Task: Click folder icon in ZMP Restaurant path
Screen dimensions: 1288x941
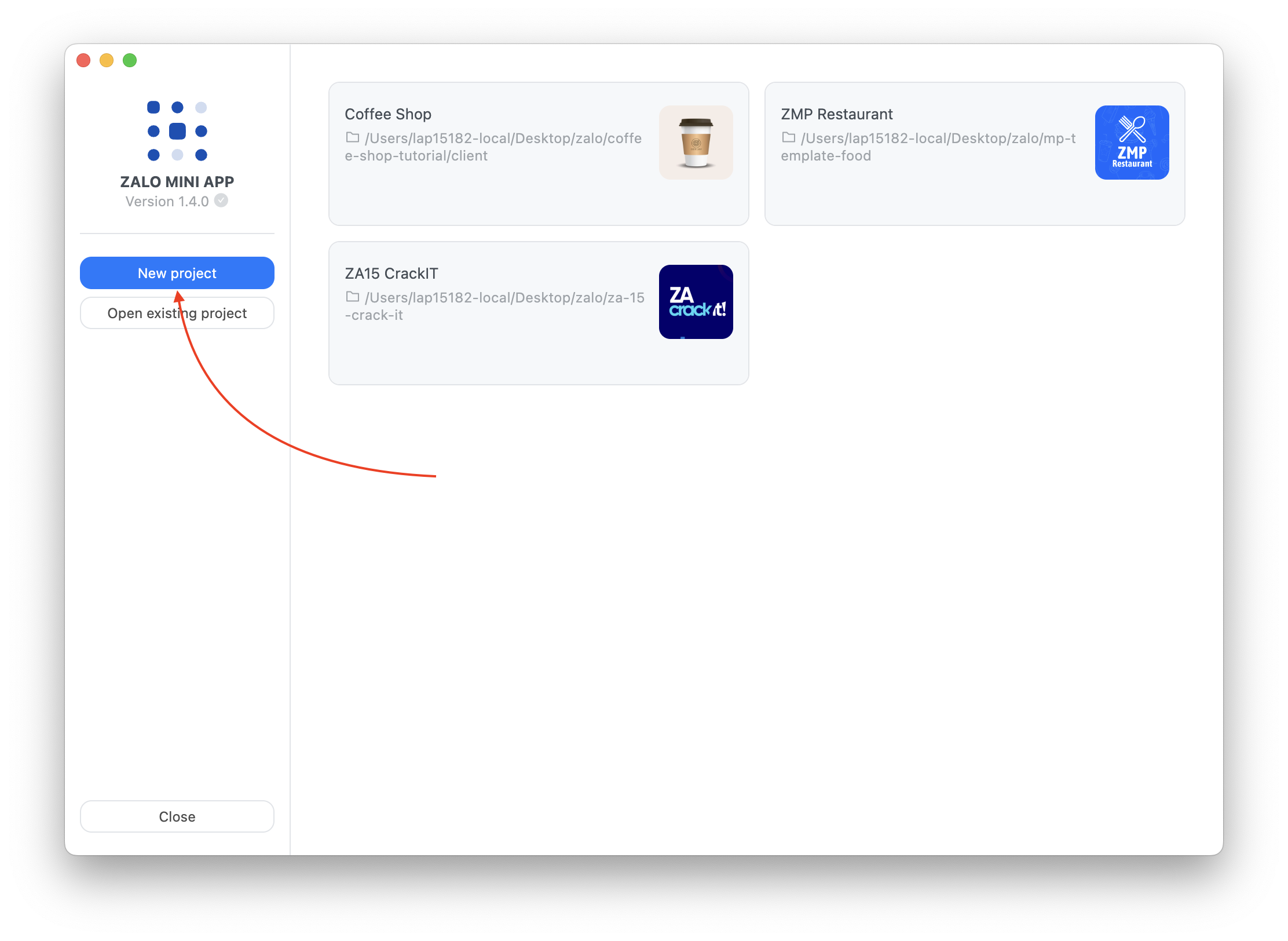Action: pos(788,138)
